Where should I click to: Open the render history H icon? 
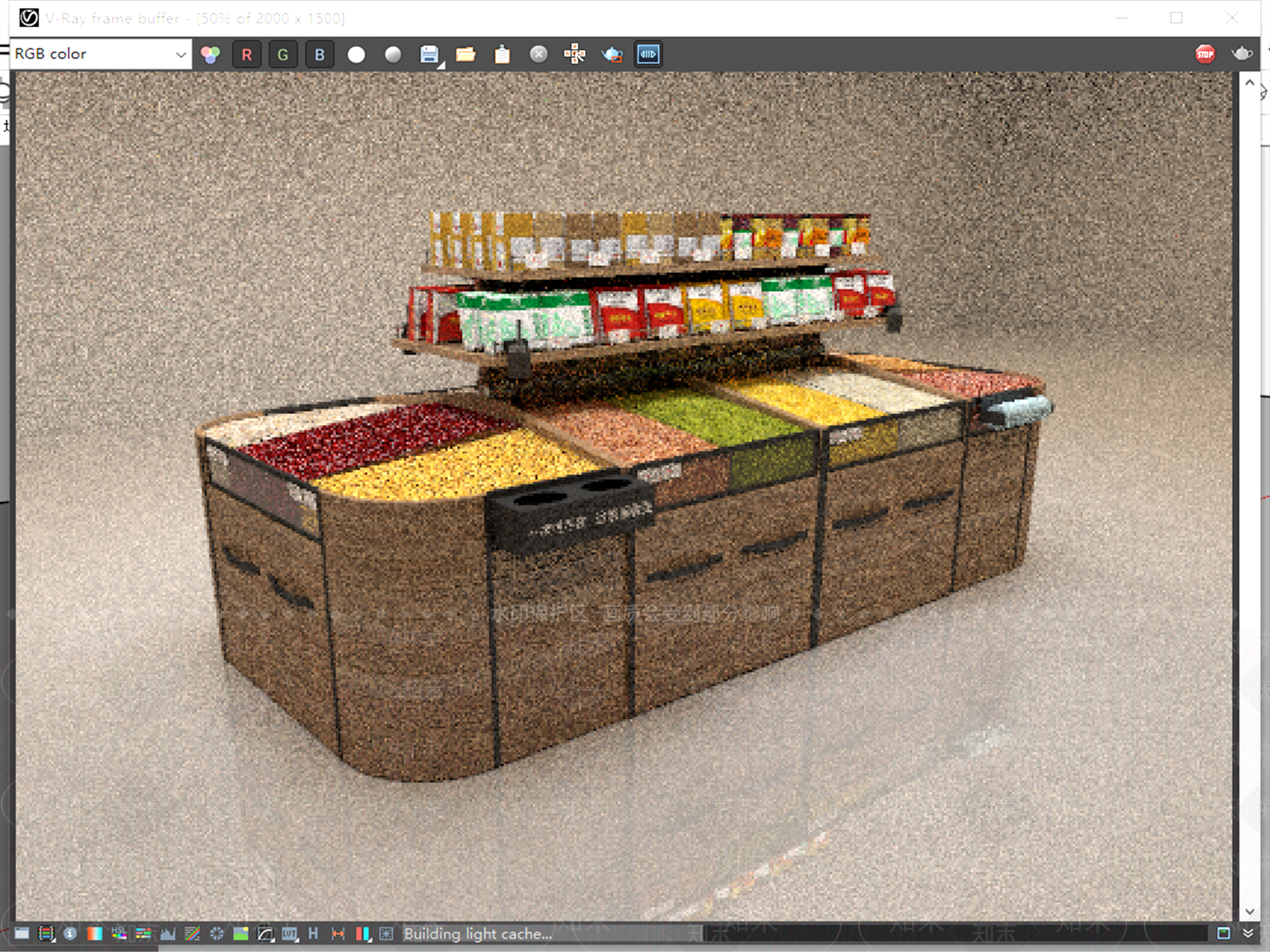point(313,934)
